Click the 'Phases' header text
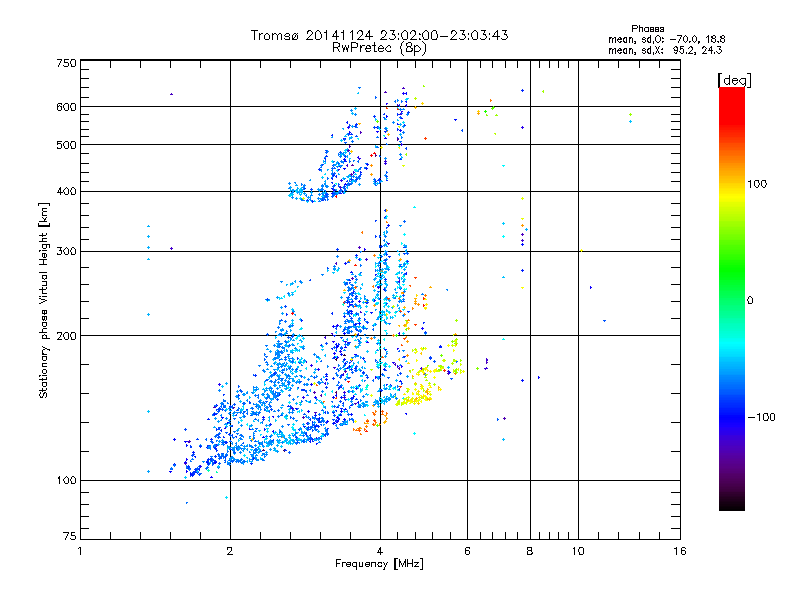This screenshot has height=600, width=800. pyautogui.click(x=647, y=29)
